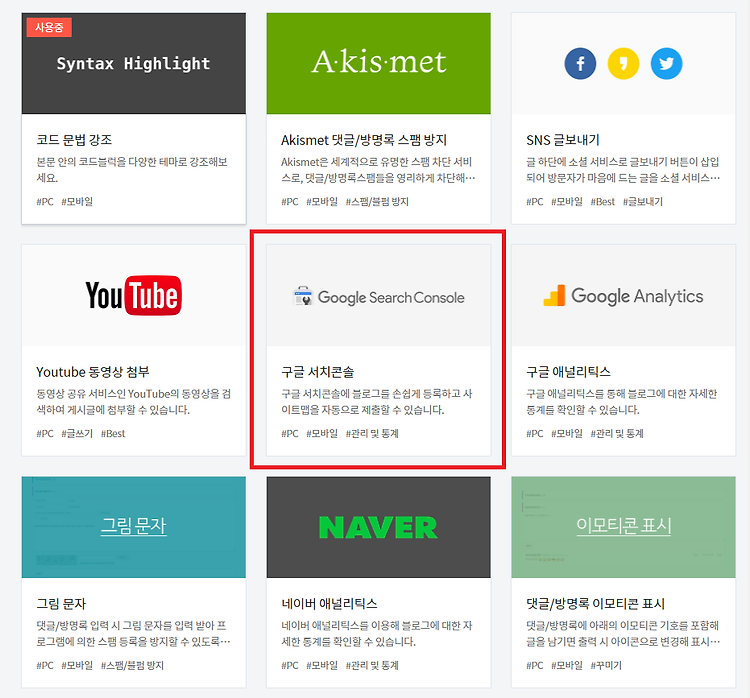Click the 구글 서치콘솔 description text

coord(377,402)
